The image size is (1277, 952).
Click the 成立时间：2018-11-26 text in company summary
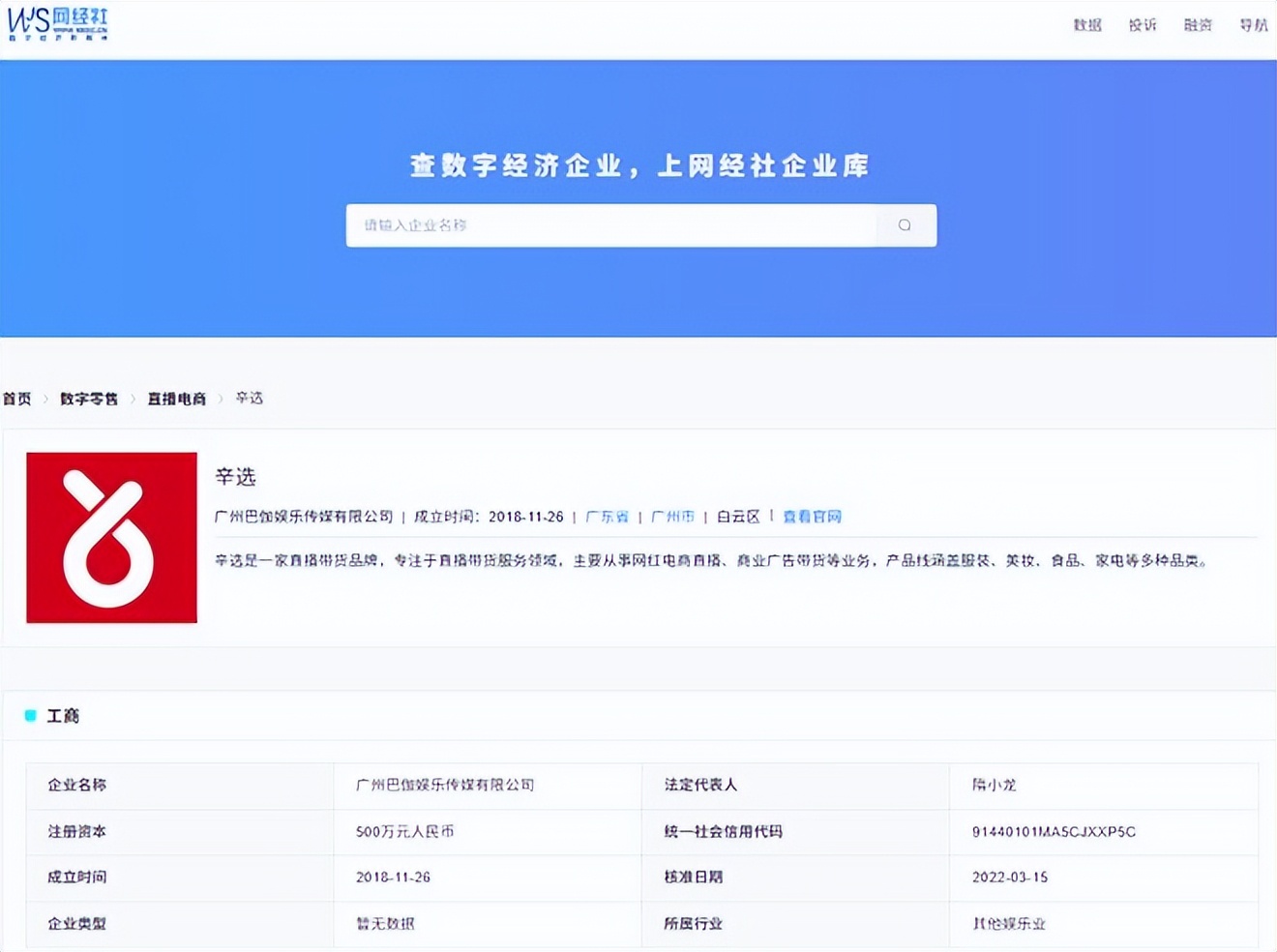point(489,517)
